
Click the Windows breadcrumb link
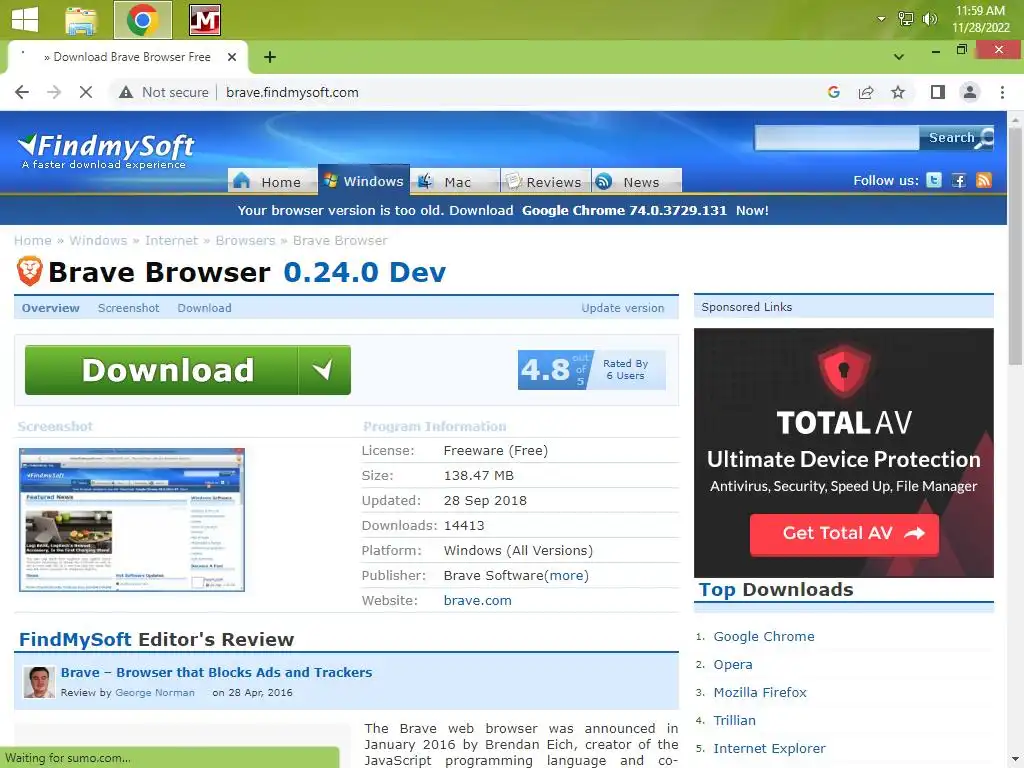pyautogui.click(x=98, y=240)
